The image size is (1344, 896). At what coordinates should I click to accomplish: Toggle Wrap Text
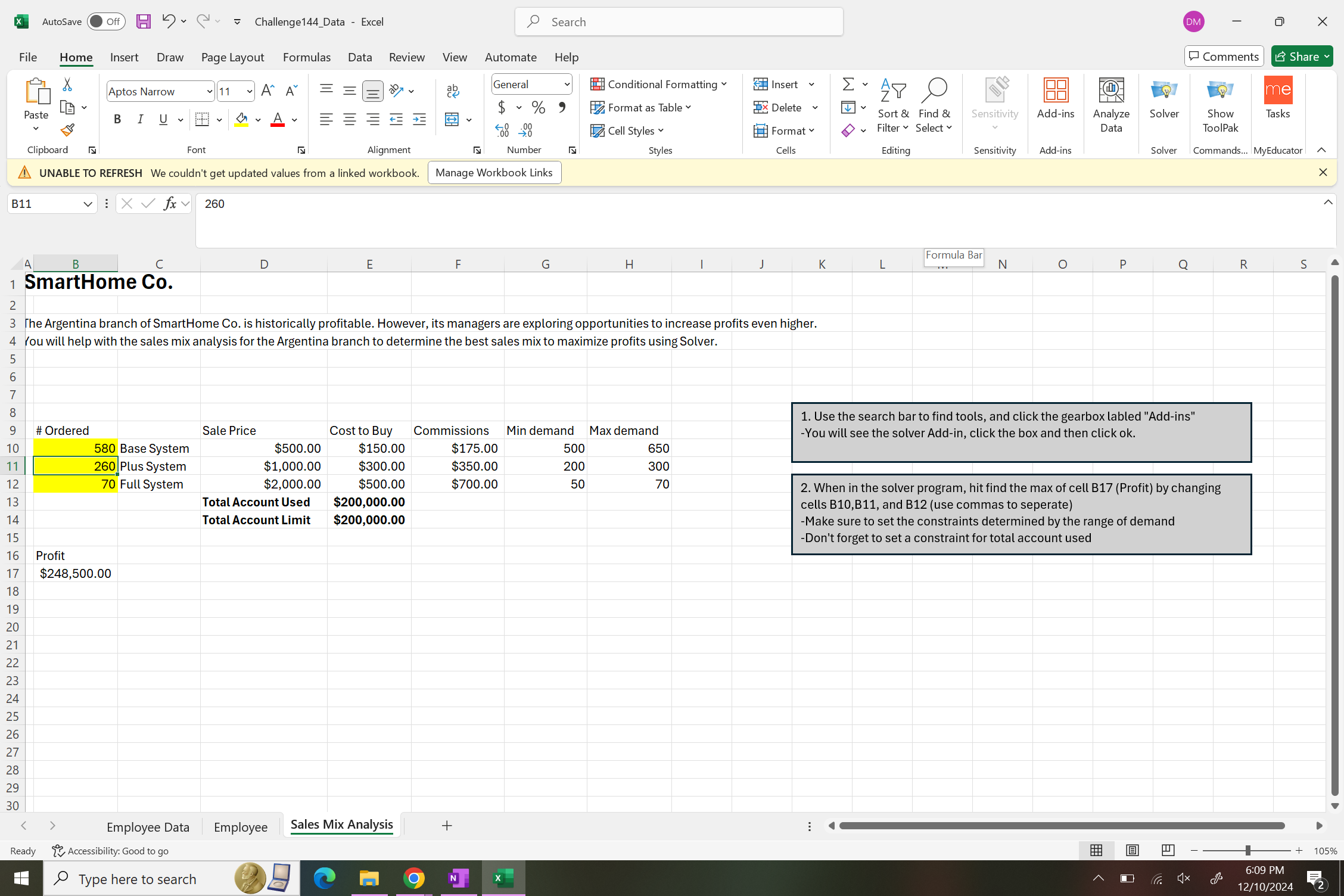pyautogui.click(x=453, y=91)
